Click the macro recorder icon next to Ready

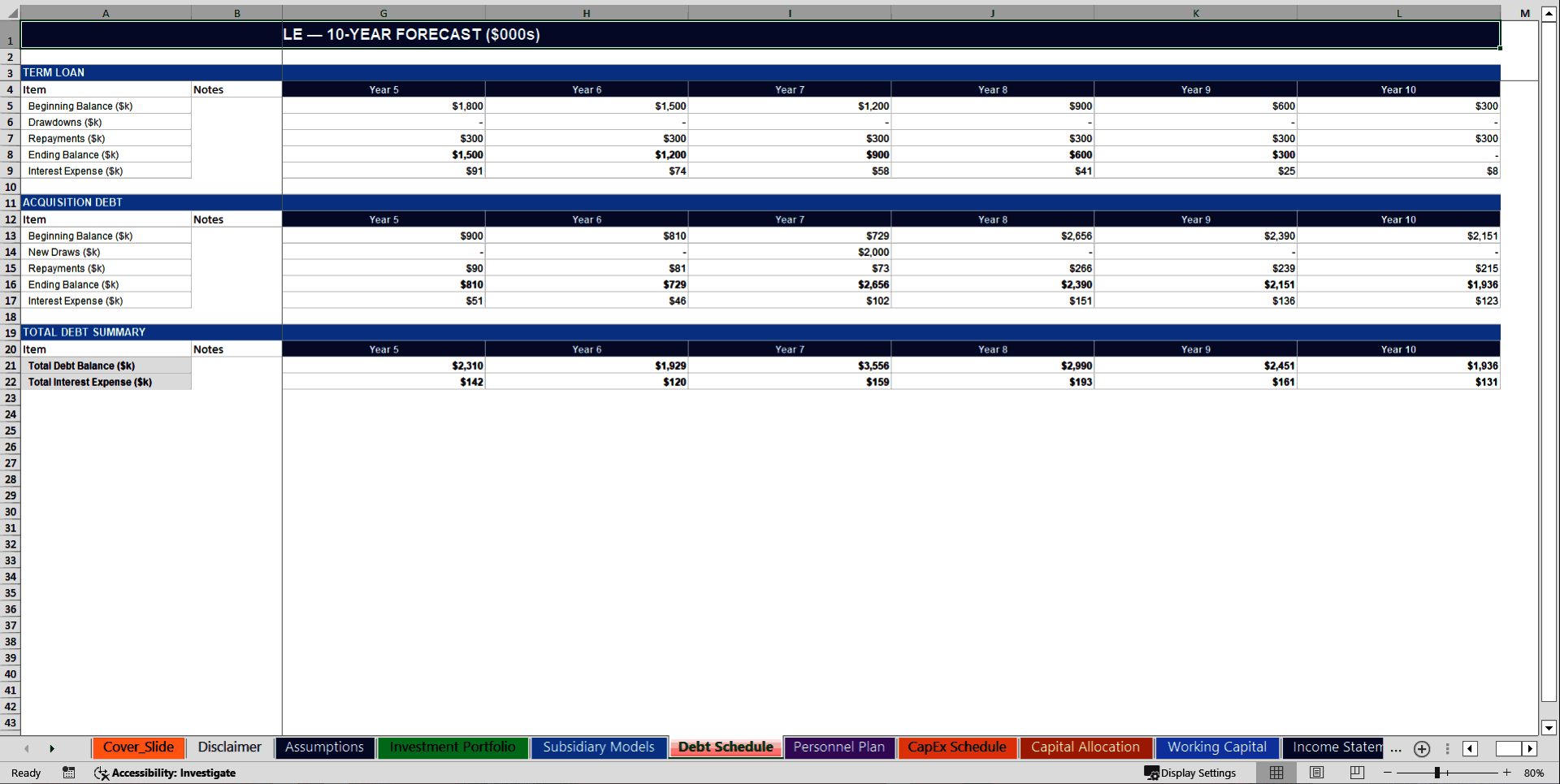(68, 773)
